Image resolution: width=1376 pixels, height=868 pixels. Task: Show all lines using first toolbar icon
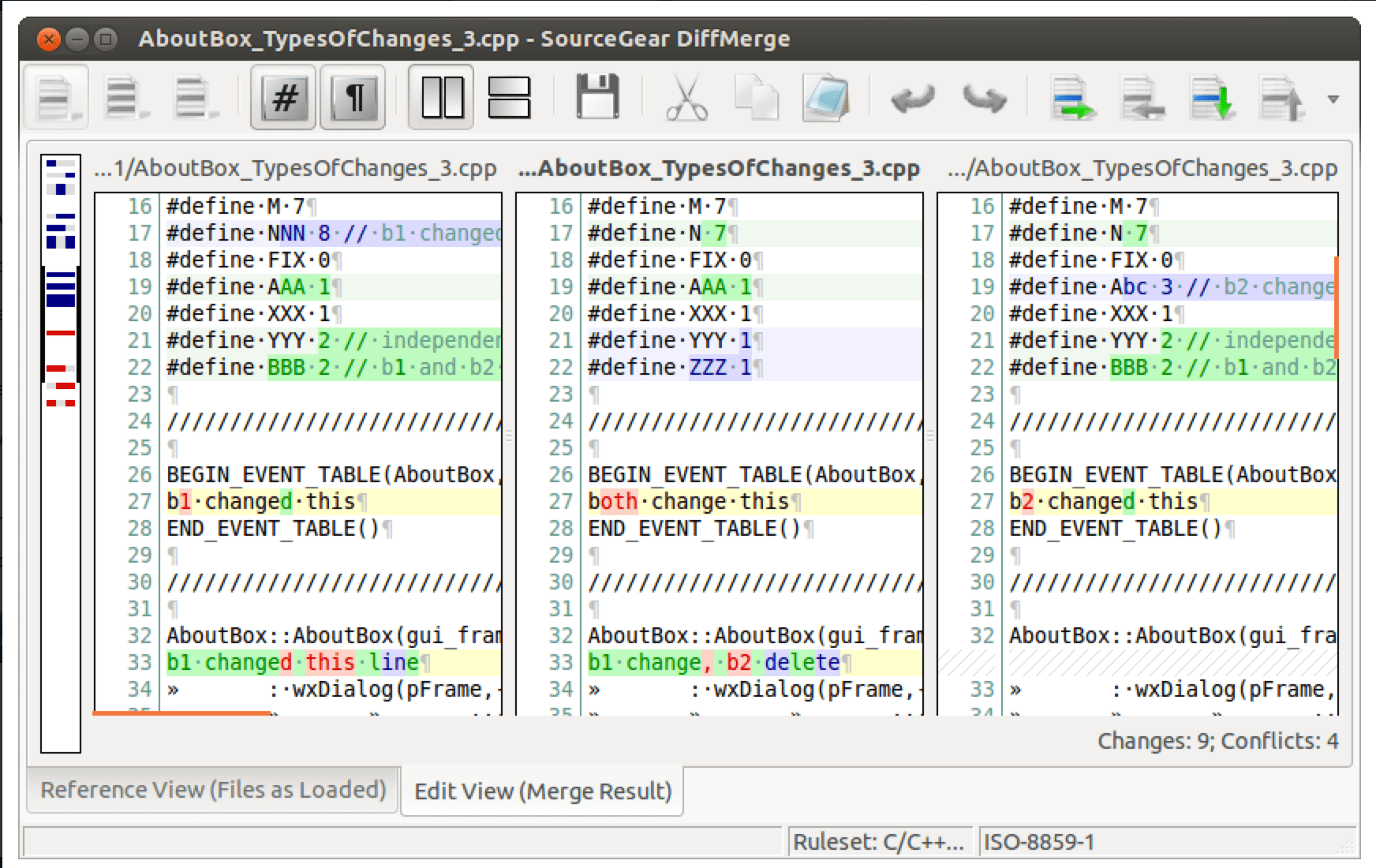57,99
